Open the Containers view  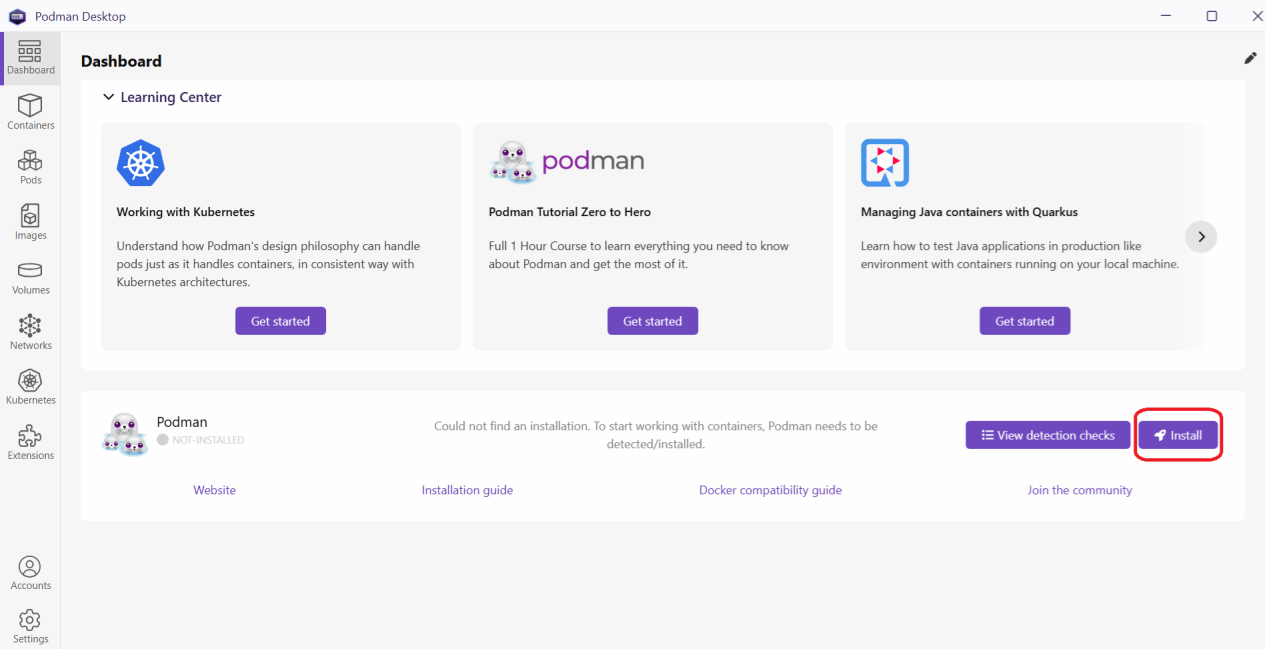pos(30,111)
